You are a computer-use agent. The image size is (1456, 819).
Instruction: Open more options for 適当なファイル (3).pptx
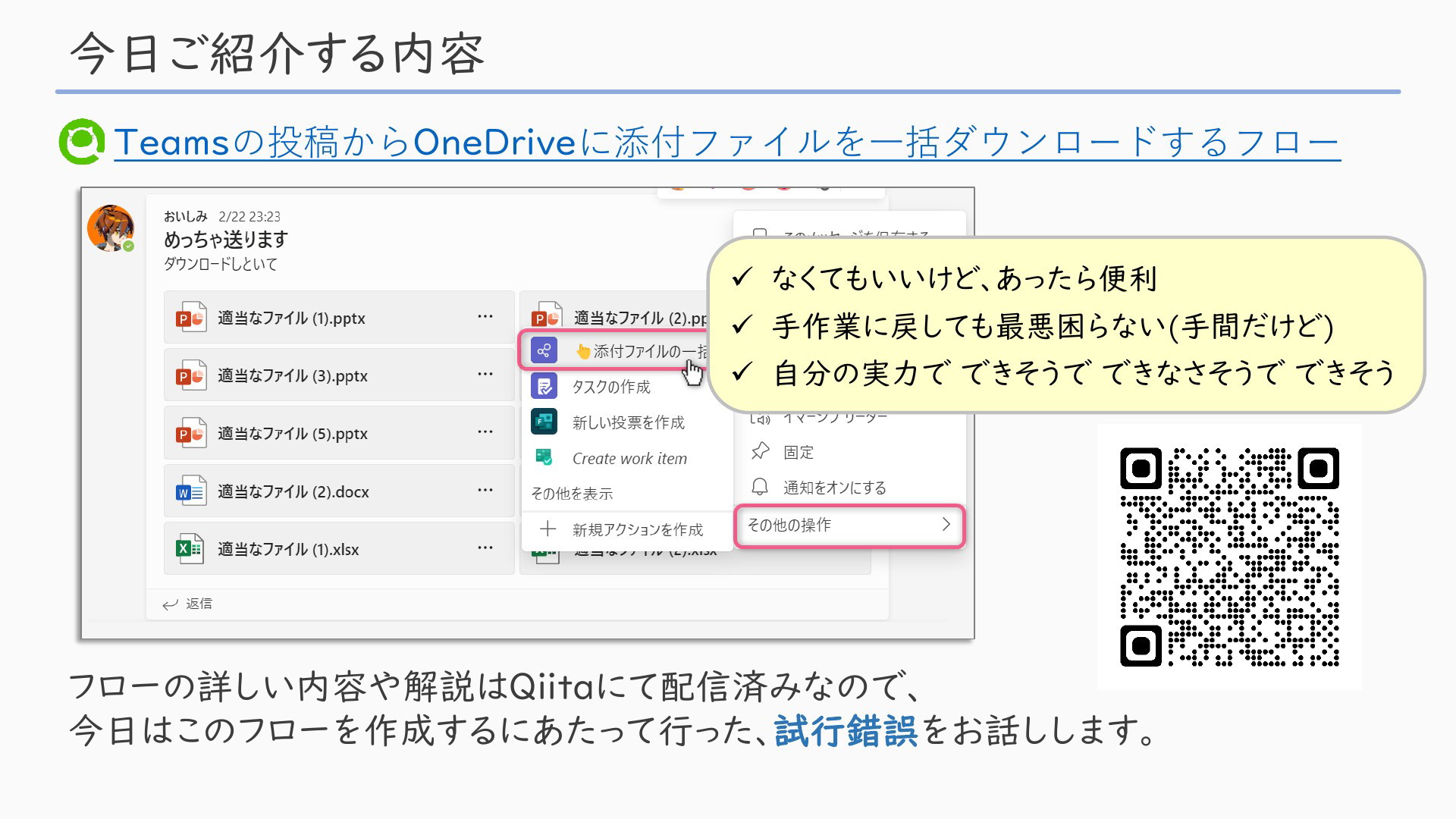[485, 374]
